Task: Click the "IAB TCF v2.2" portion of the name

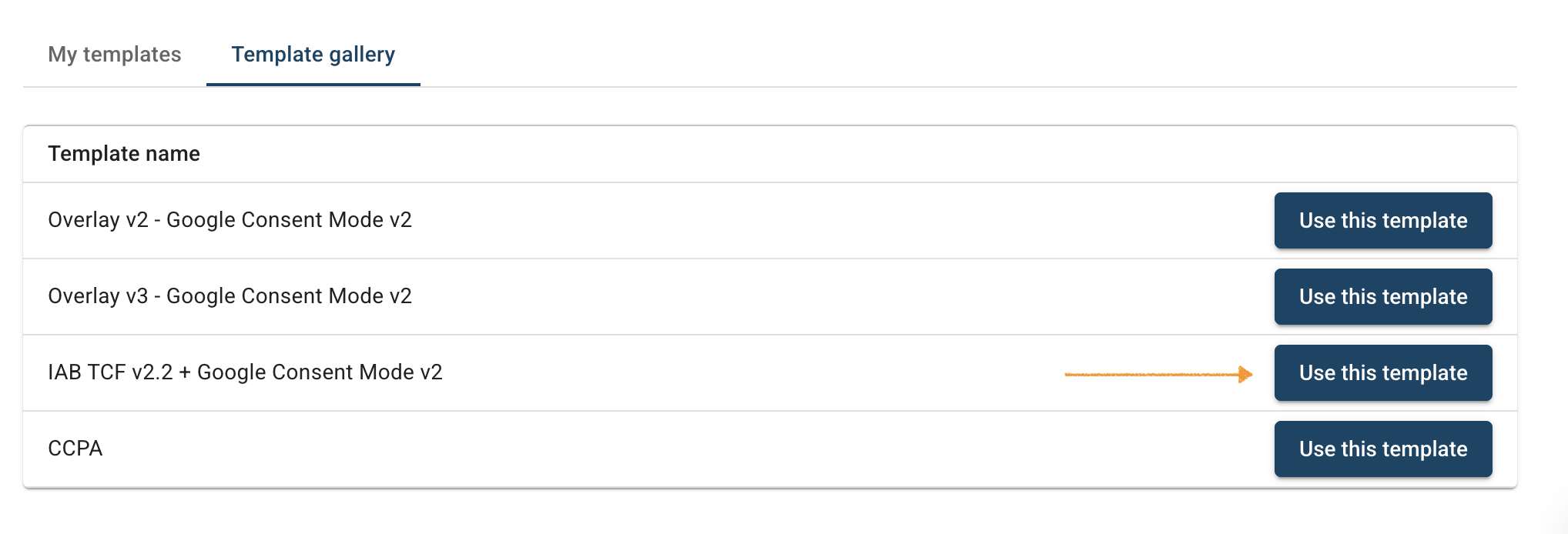Action: pyautogui.click(x=110, y=372)
